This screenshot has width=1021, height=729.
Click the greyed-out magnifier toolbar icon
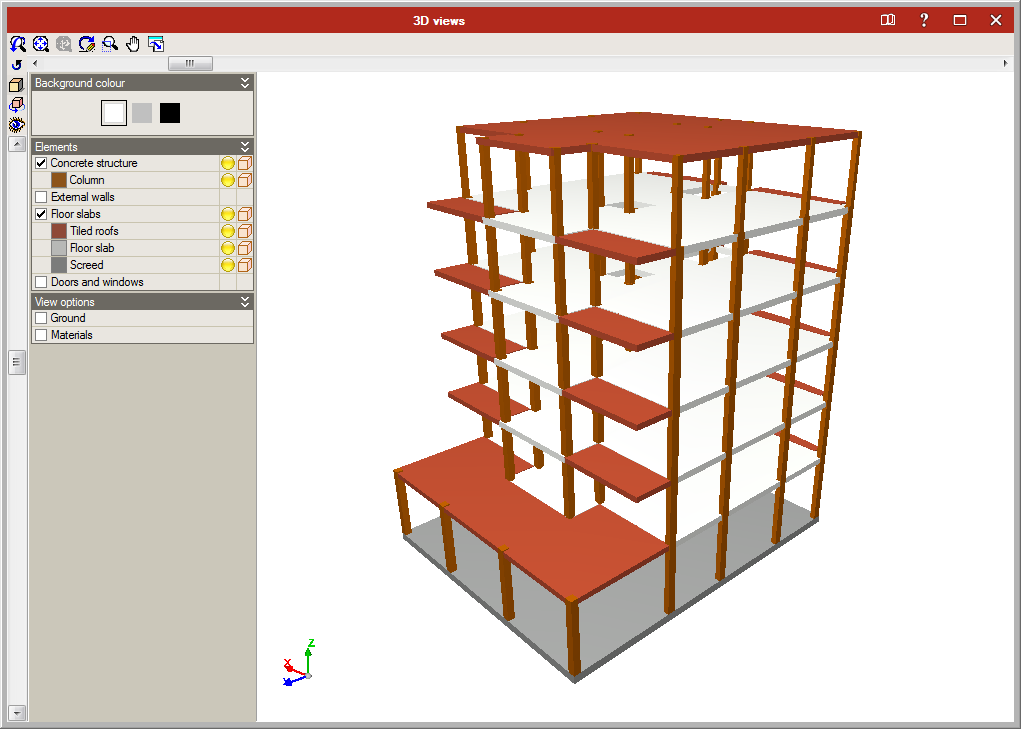point(64,44)
